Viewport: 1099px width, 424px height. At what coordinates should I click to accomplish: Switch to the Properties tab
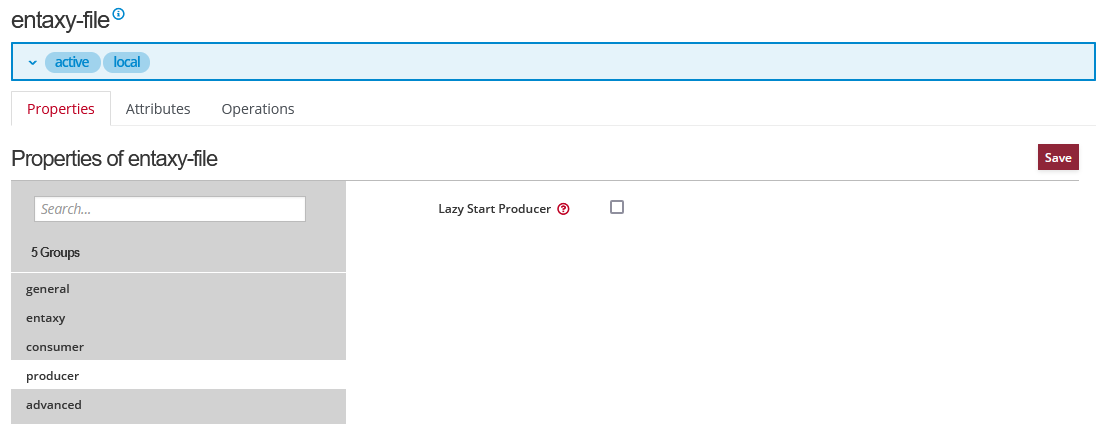(61, 109)
